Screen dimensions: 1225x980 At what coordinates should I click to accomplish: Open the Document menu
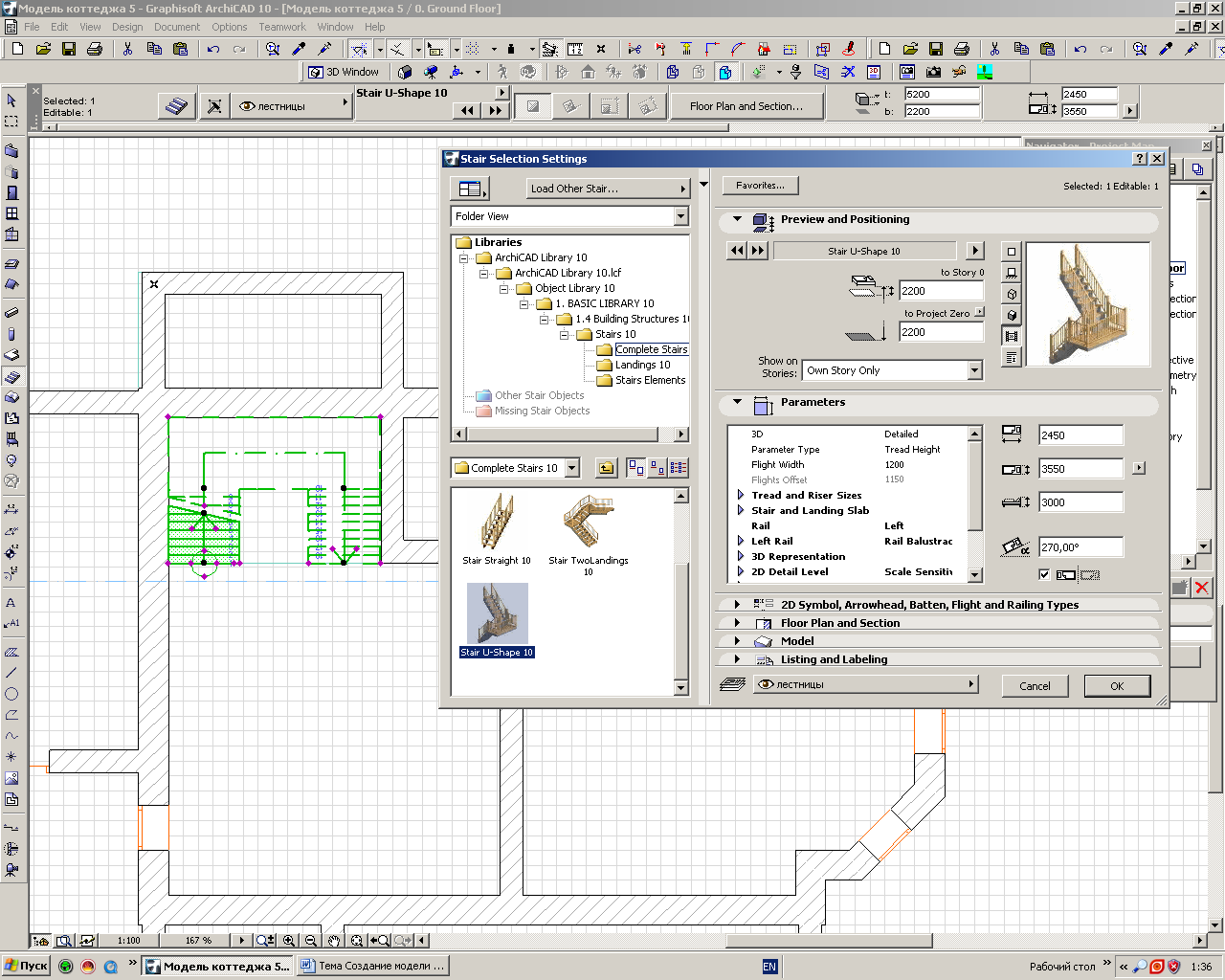(177, 27)
